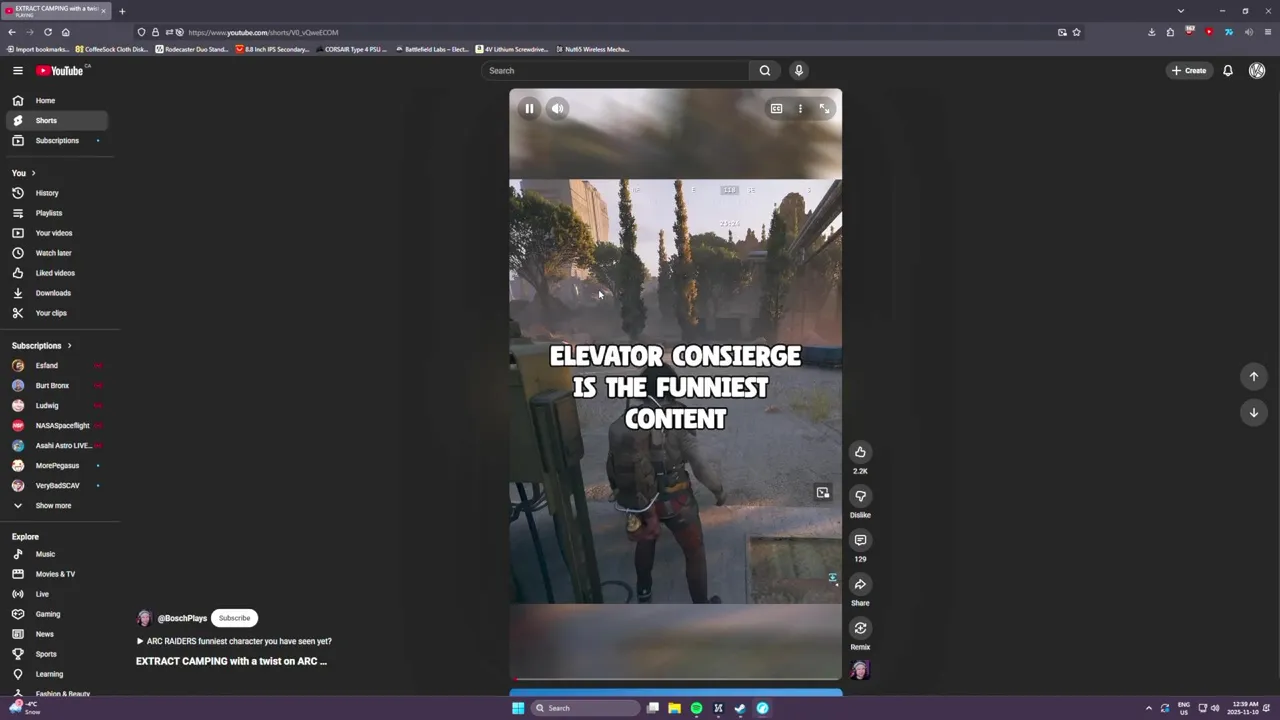This screenshot has height=720, width=1280.
Task: Open the NASASpaceflight subscription channel
Action: [x=56, y=425]
